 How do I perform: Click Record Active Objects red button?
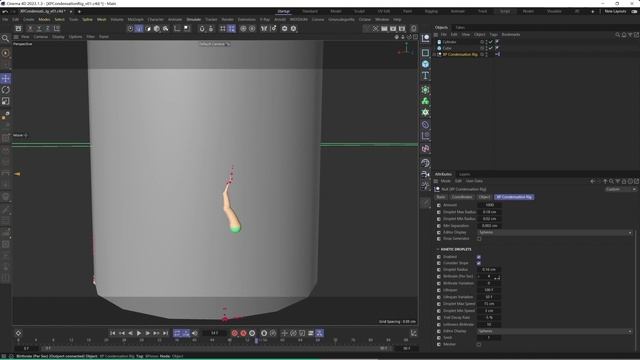[234, 333]
